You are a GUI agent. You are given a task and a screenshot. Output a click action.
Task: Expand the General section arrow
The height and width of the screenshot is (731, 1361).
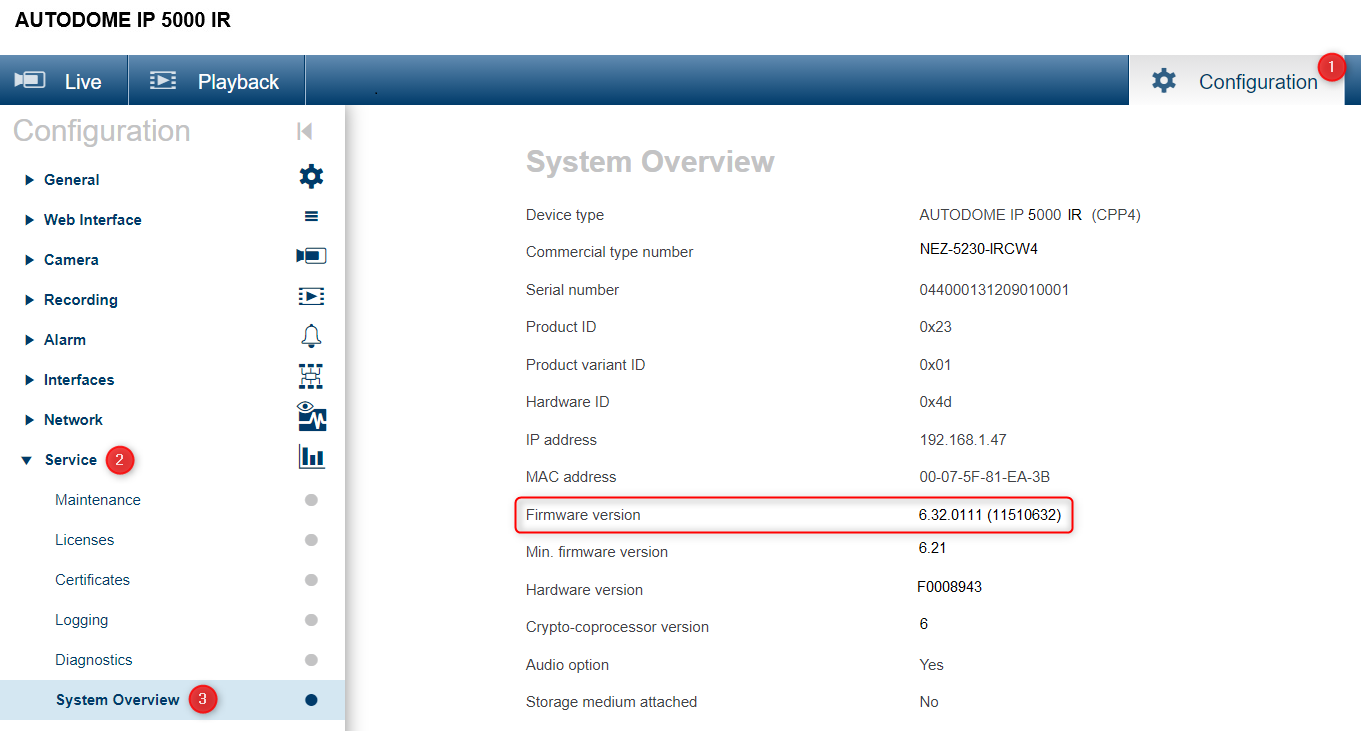29,180
